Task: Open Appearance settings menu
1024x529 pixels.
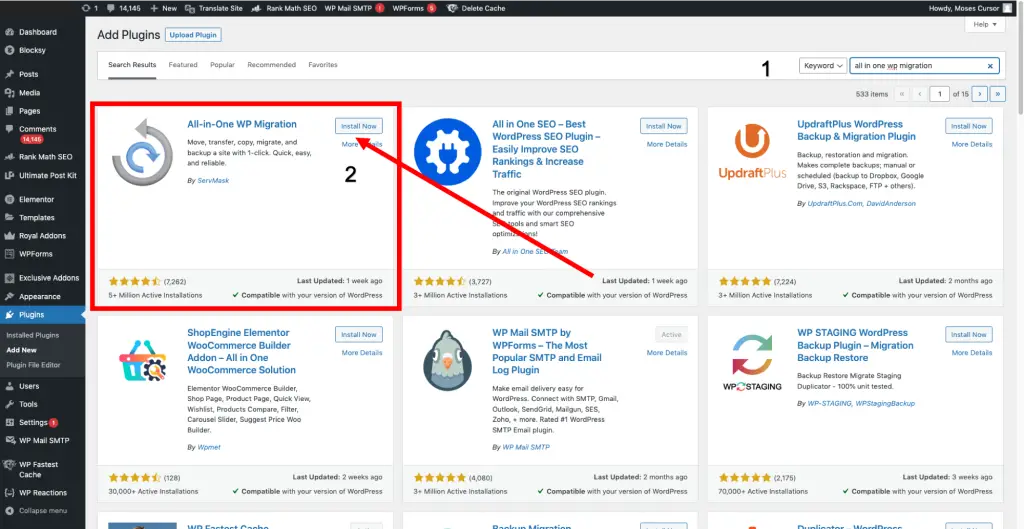Action: (42, 297)
